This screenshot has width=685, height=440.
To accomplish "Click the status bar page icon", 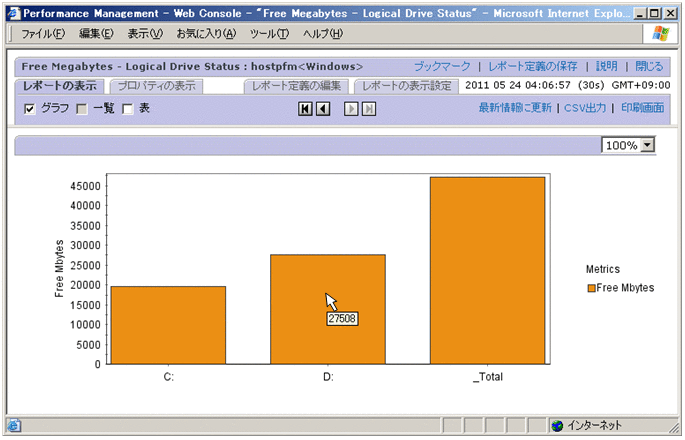I will [14, 425].
